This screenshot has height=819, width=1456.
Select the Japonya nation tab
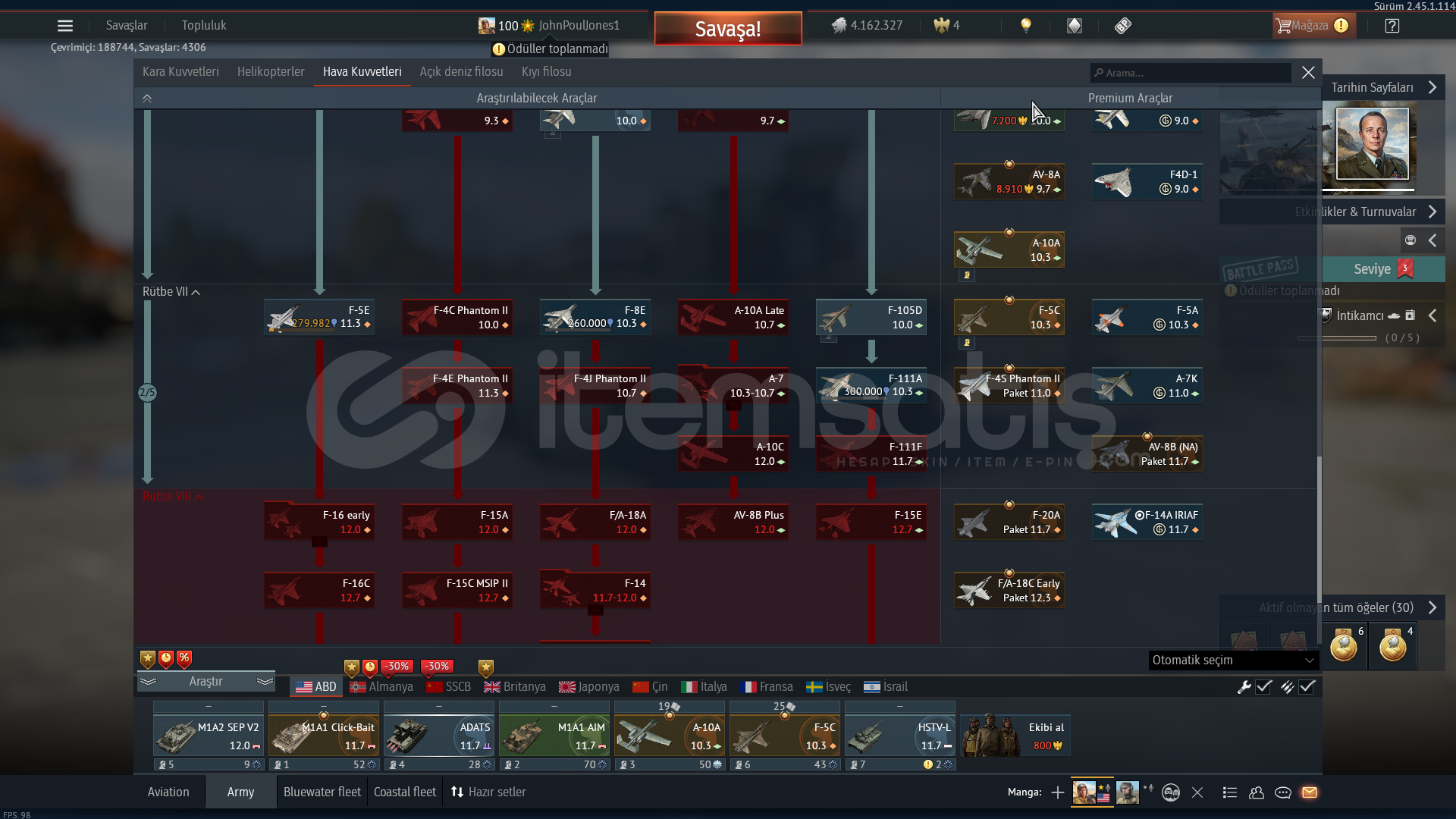pyautogui.click(x=589, y=687)
